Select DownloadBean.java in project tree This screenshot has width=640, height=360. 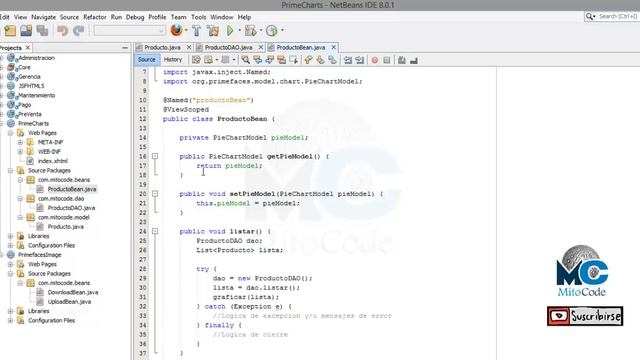(73, 293)
